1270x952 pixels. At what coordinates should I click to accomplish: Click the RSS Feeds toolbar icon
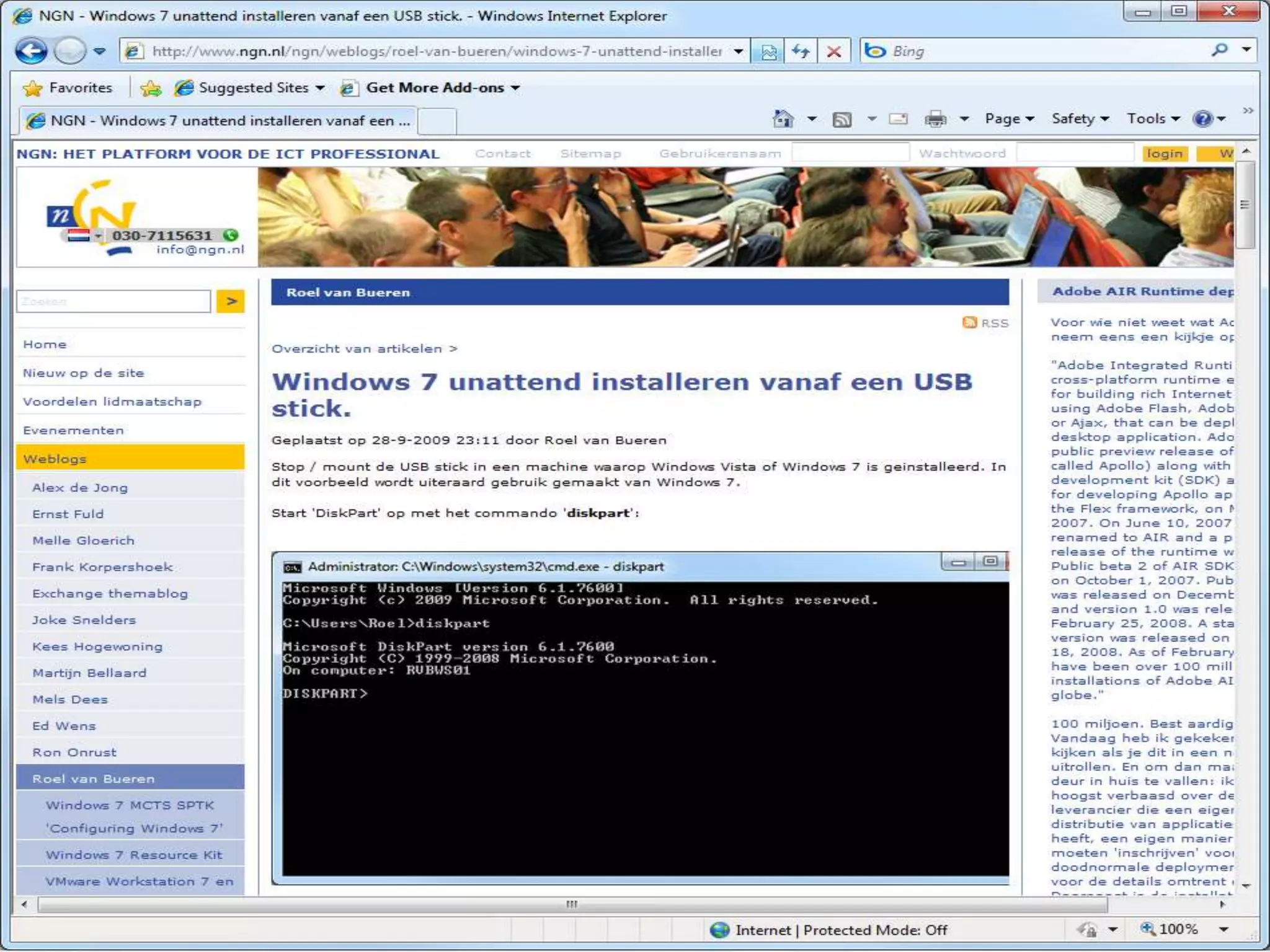point(841,119)
